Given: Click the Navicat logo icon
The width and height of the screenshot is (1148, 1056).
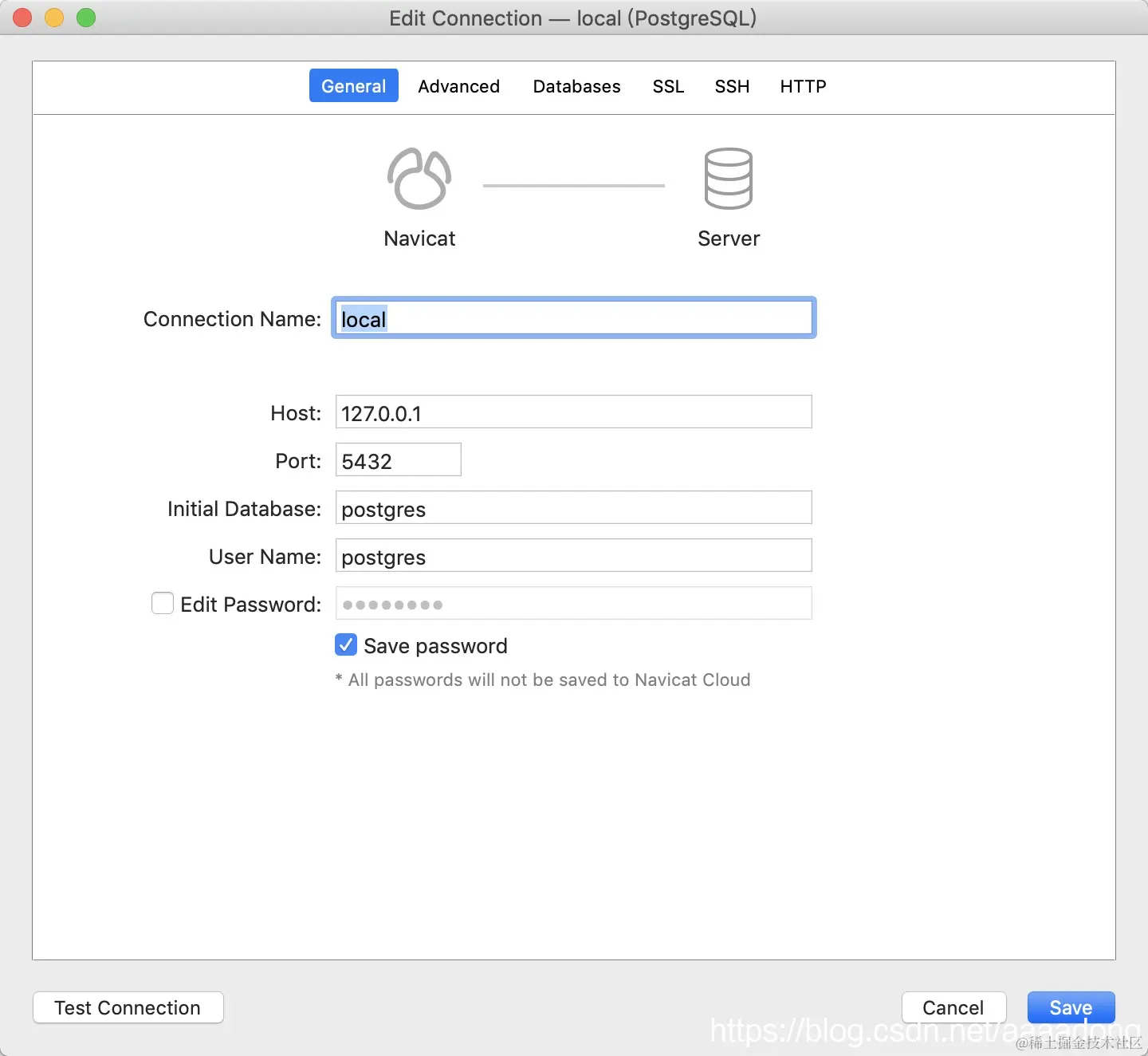Looking at the screenshot, I should tap(419, 179).
